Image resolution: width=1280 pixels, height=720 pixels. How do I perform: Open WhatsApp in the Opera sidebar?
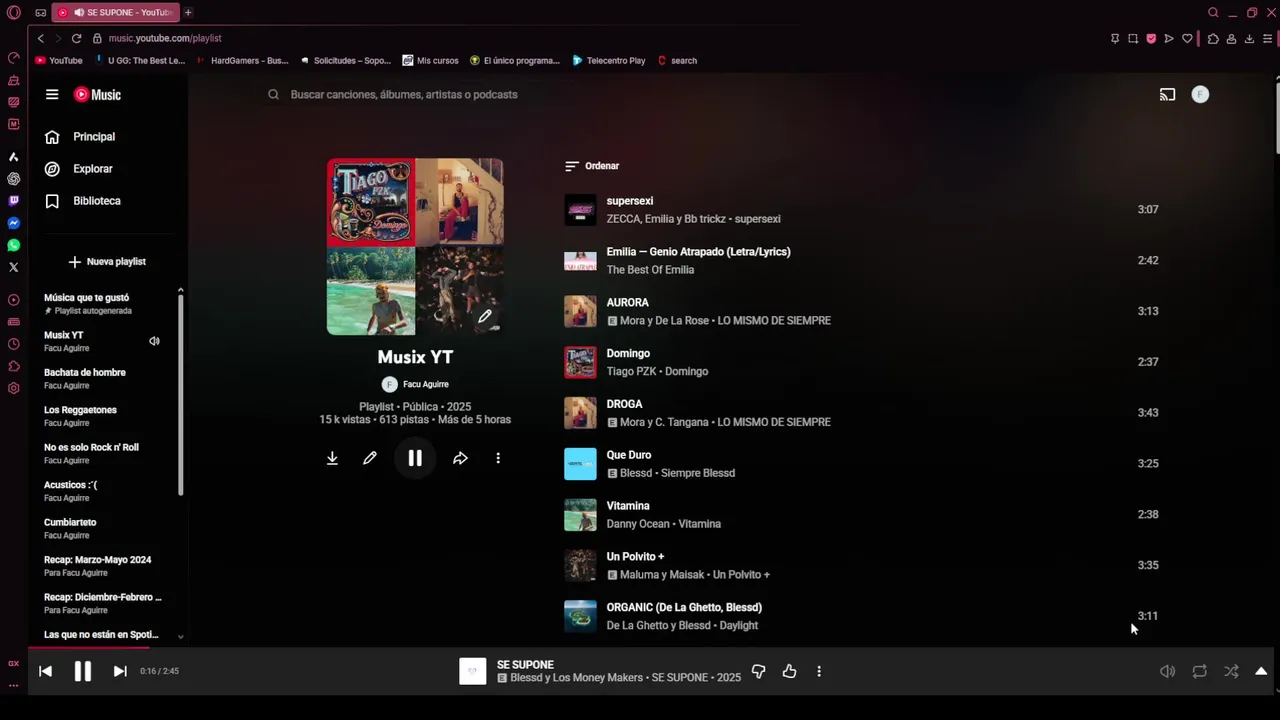click(x=14, y=245)
